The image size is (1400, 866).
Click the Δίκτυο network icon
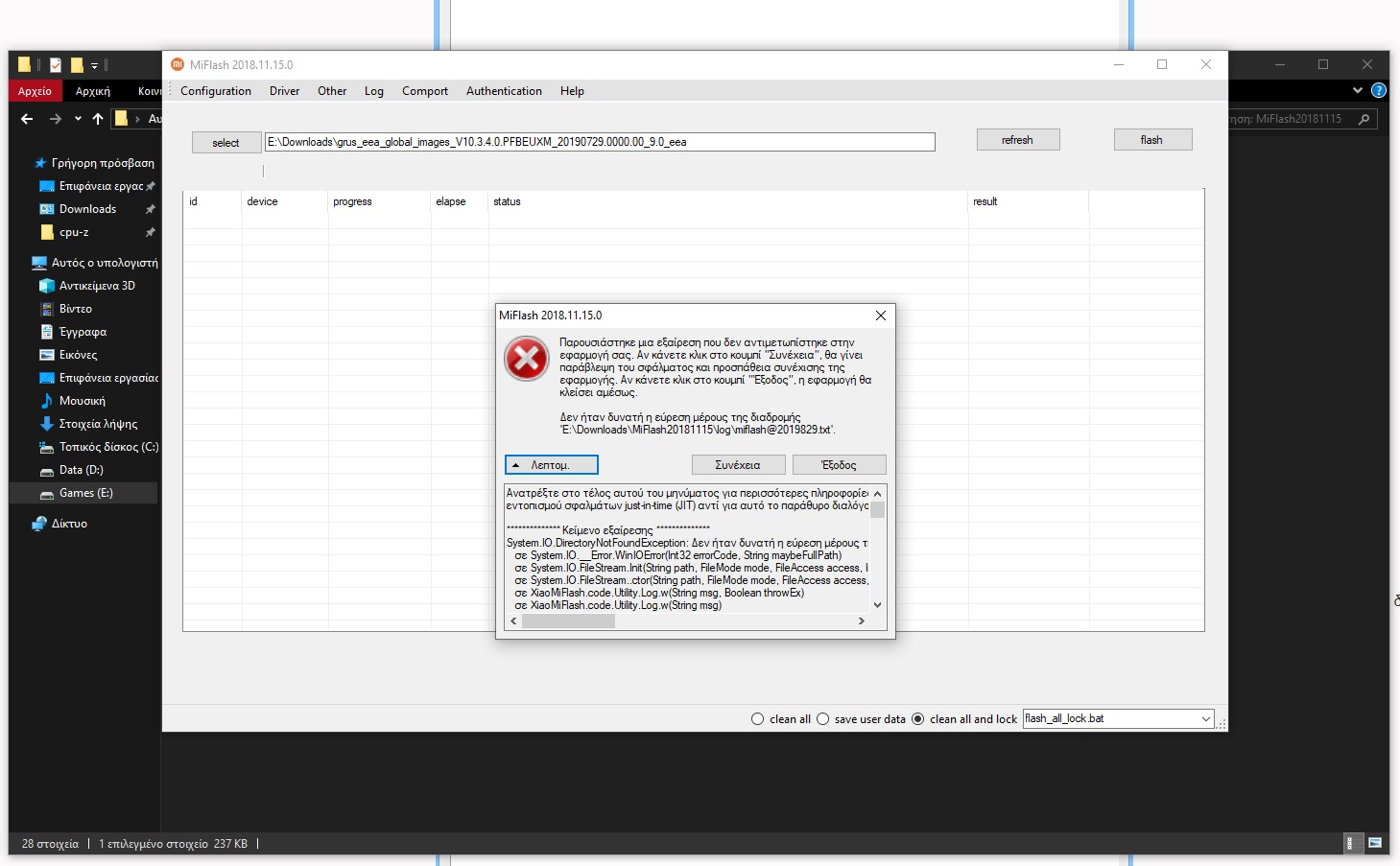39,524
